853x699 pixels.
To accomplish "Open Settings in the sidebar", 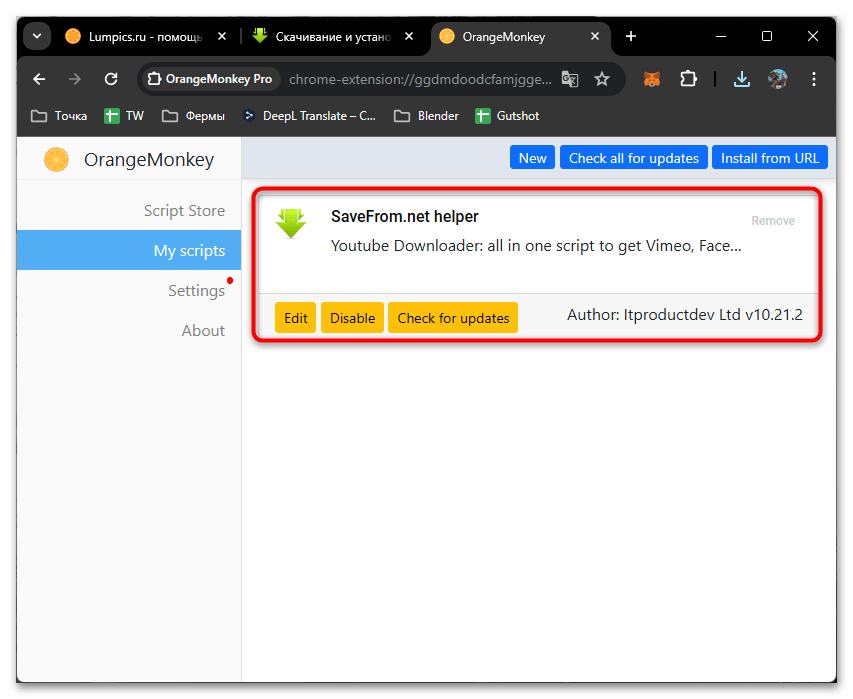I will coord(196,291).
